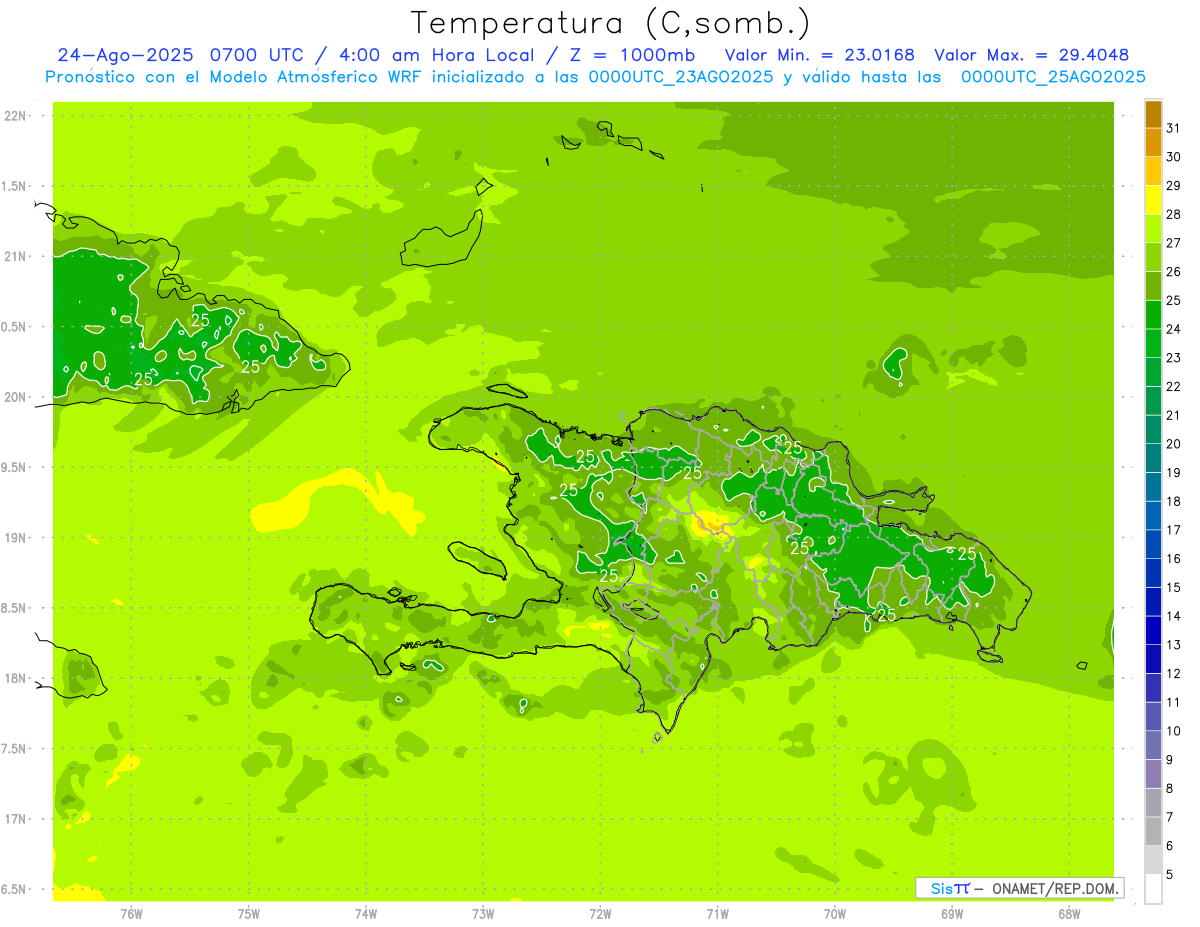The height and width of the screenshot is (927, 1200).
Task: Click the green color-bar segment between 24 and 25
Action: pyautogui.click(x=1153, y=316)
